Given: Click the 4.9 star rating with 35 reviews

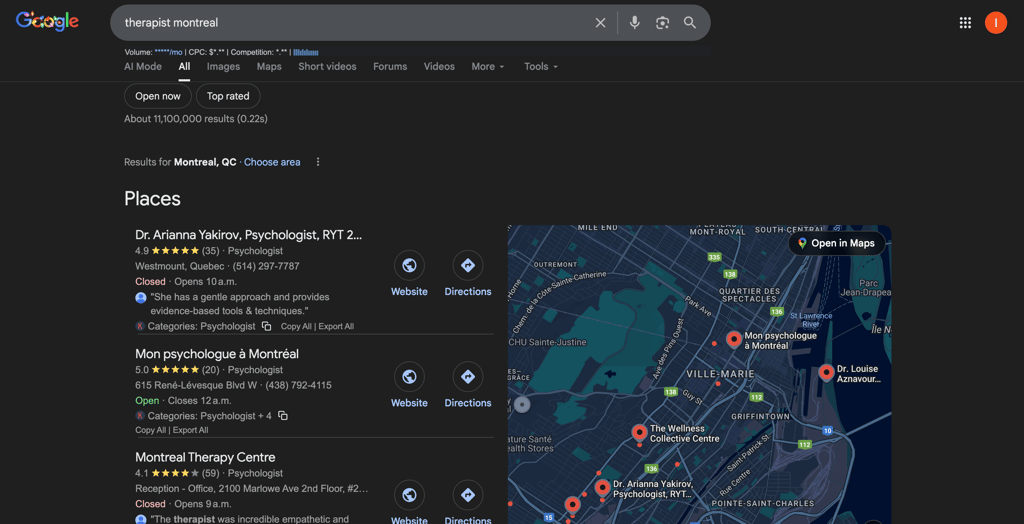Looking at the screenshot, I should point(177,251).
